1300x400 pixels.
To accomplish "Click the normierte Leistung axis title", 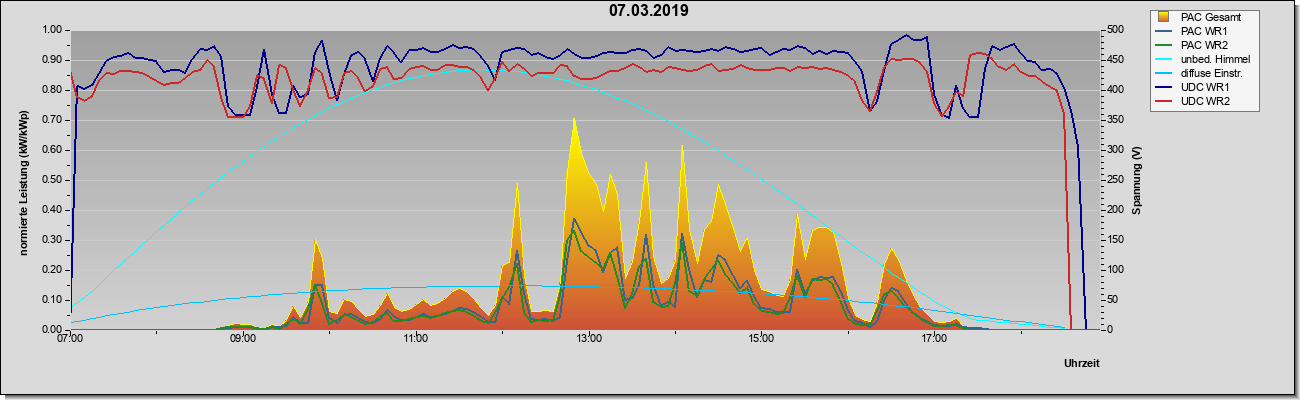I will [22, 180].
